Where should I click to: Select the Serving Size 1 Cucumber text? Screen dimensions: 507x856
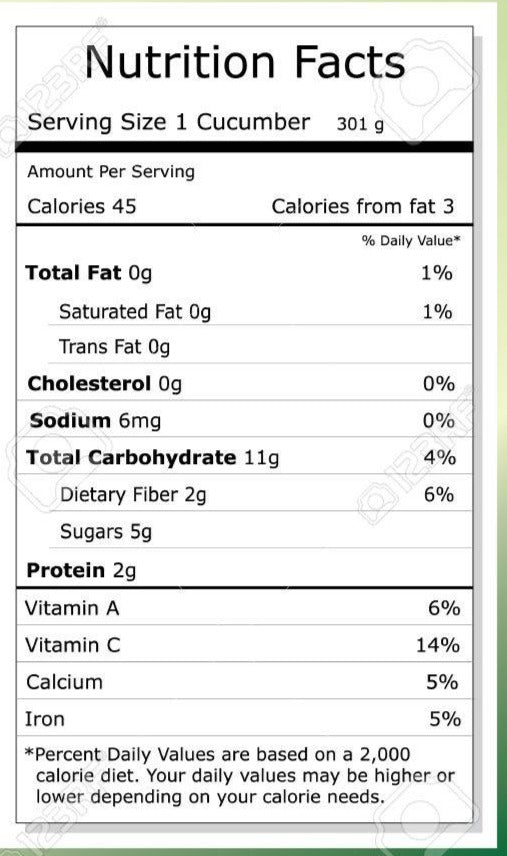(169, 122)
